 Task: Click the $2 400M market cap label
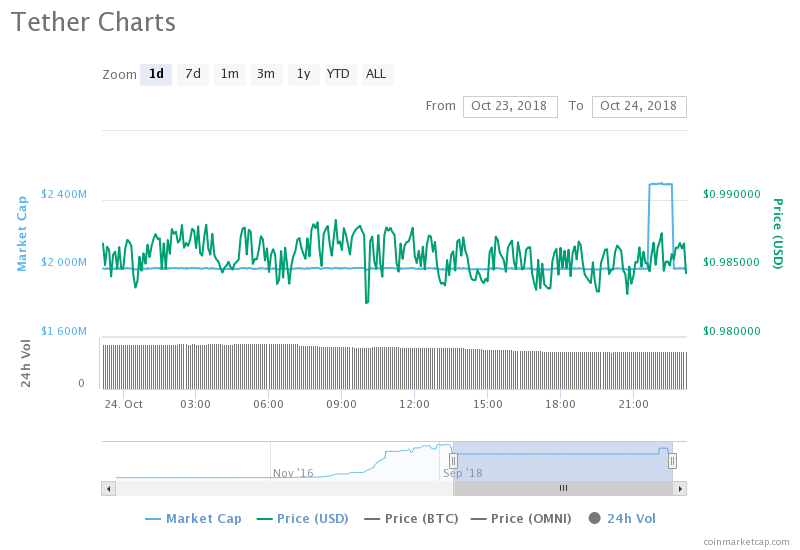click(64, 194)
